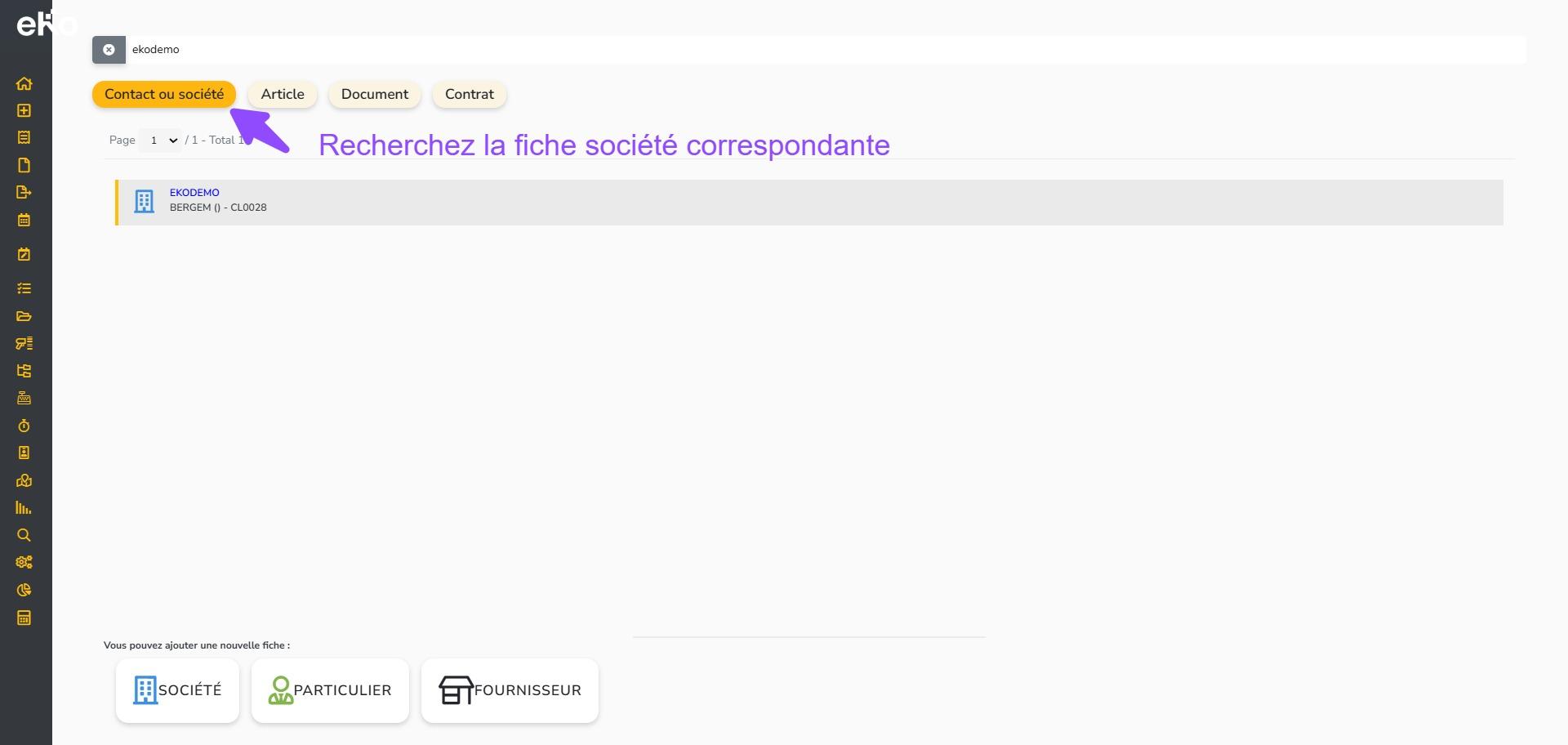Add a new Société record

177,690
